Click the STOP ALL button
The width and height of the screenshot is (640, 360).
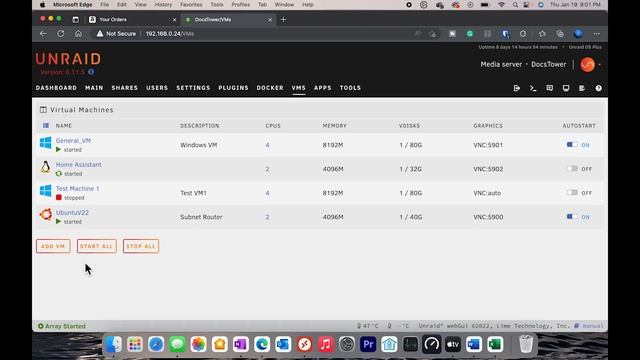[x=141, y=246]
